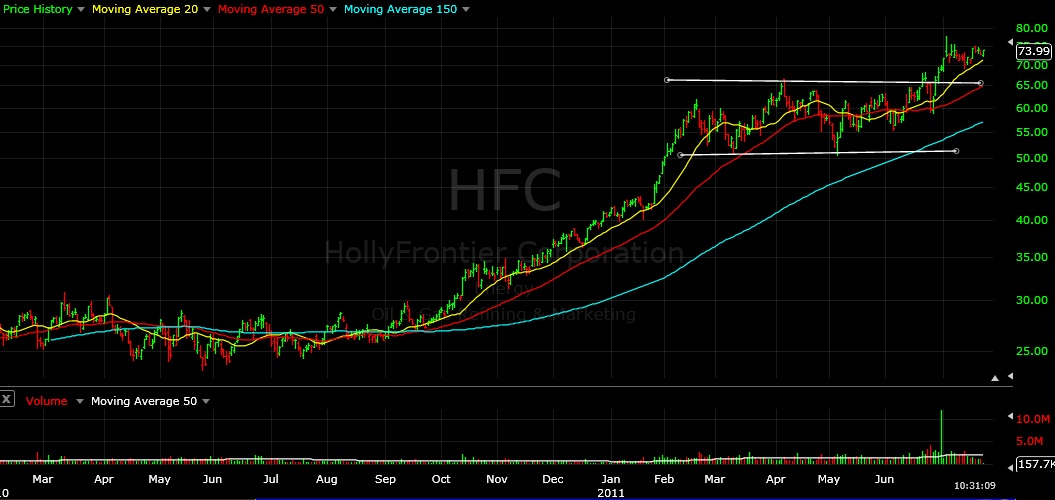Click the Aug label on time axis
This screenshot has width=1055, height=500.
click(326, 480)
